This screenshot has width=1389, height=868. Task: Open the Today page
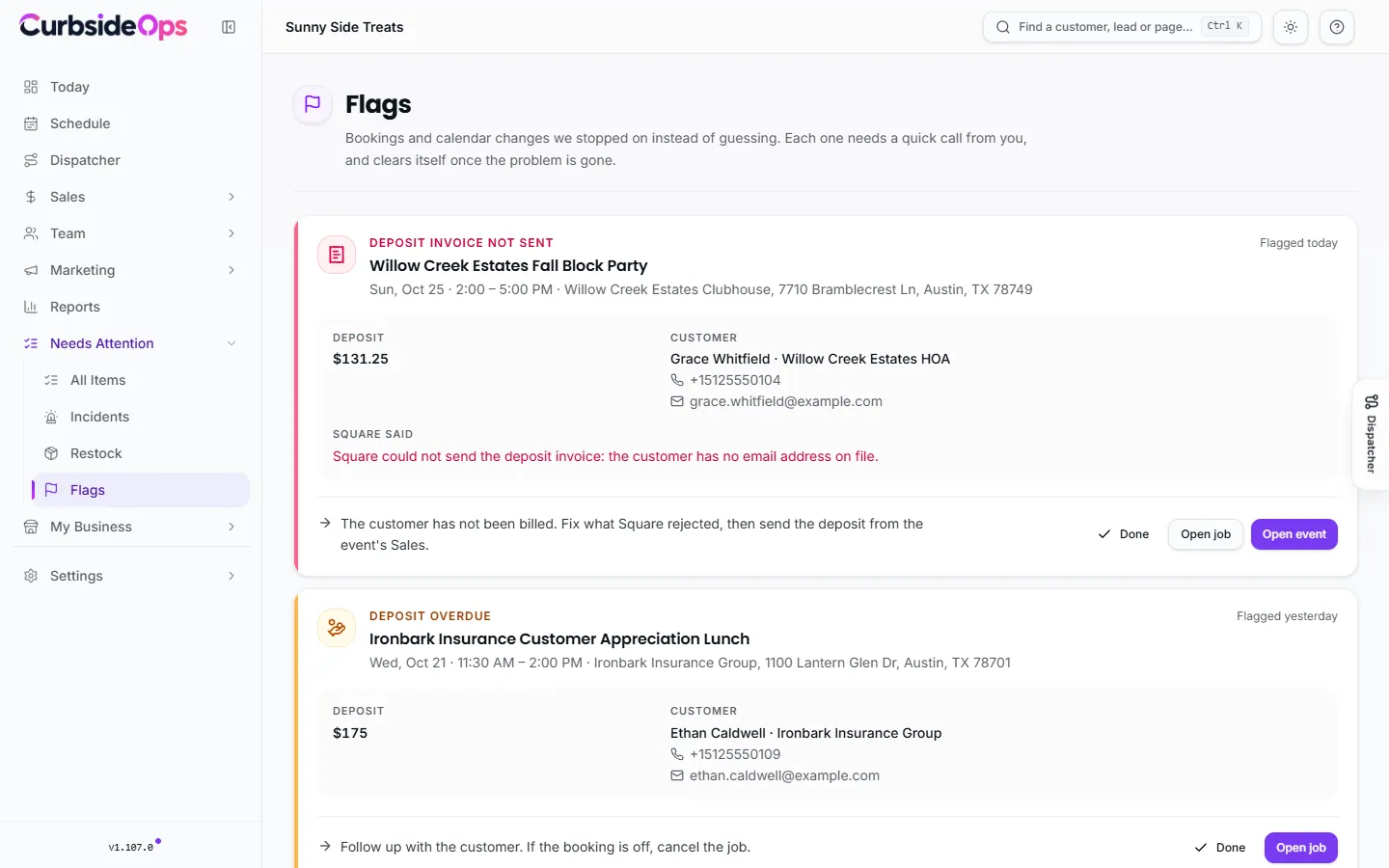tap(130, 87)
